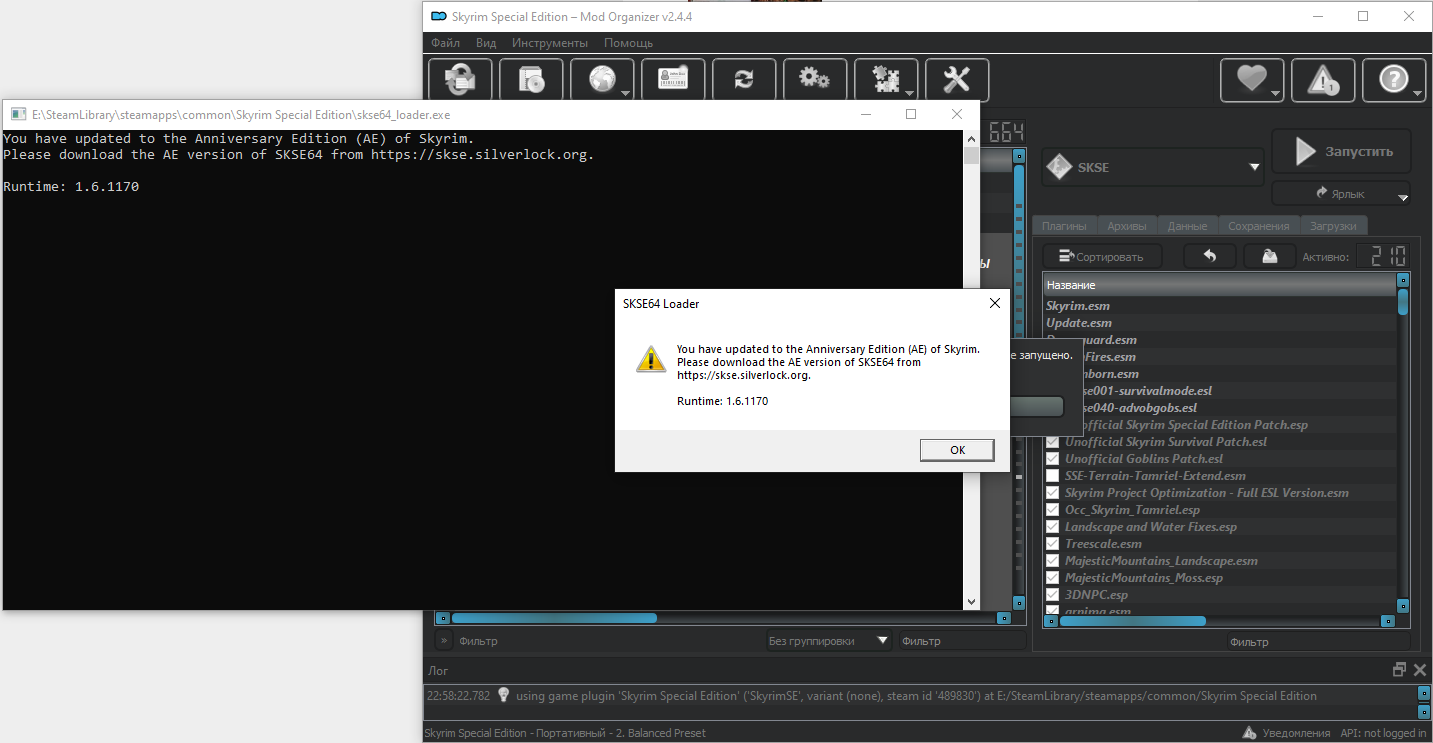Click the Фильтр field beside Без группировки
Image resolution: width=1433 pixels, height=743 pixels.
click(x=961, y=641)
